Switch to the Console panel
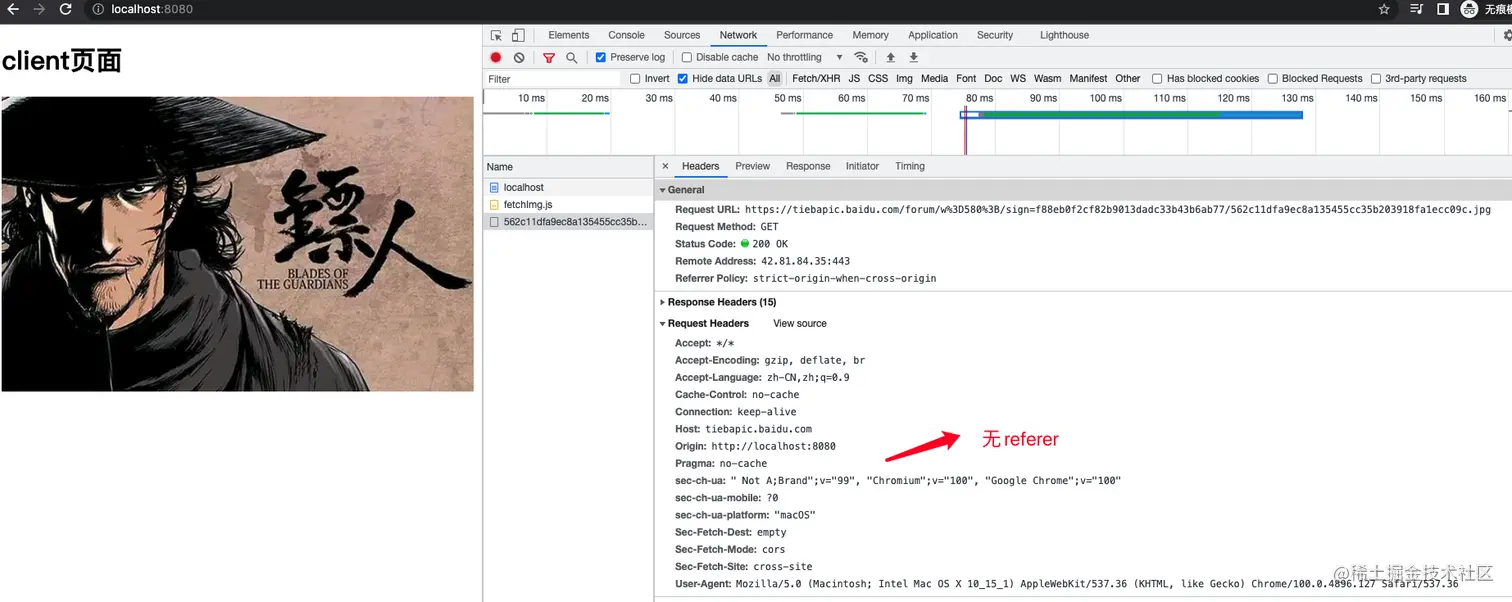Image resolution: width=1512 pixels, height=602 pixels. pos(627,35)
